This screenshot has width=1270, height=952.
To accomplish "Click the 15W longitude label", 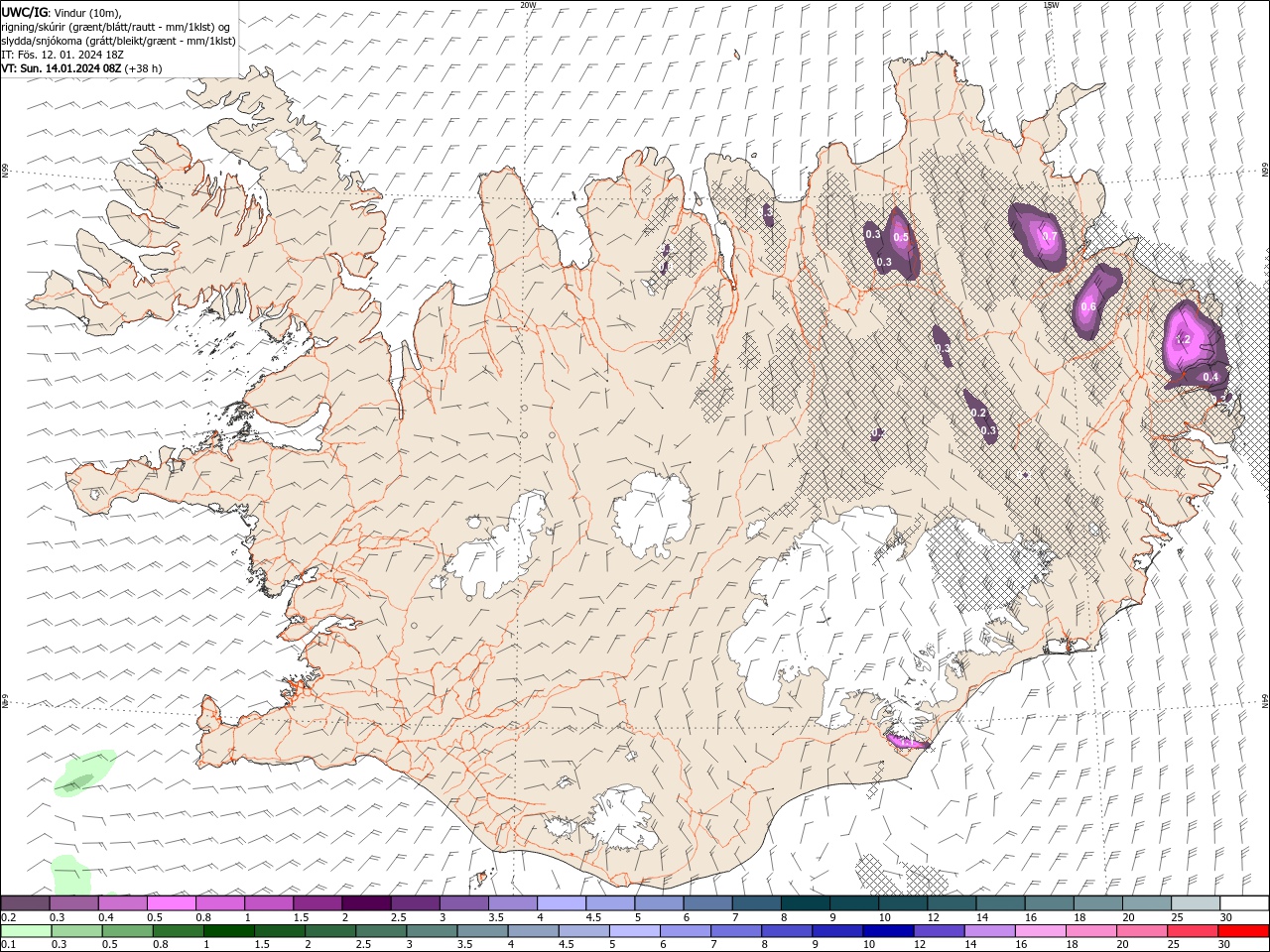I will [1051, 5].
